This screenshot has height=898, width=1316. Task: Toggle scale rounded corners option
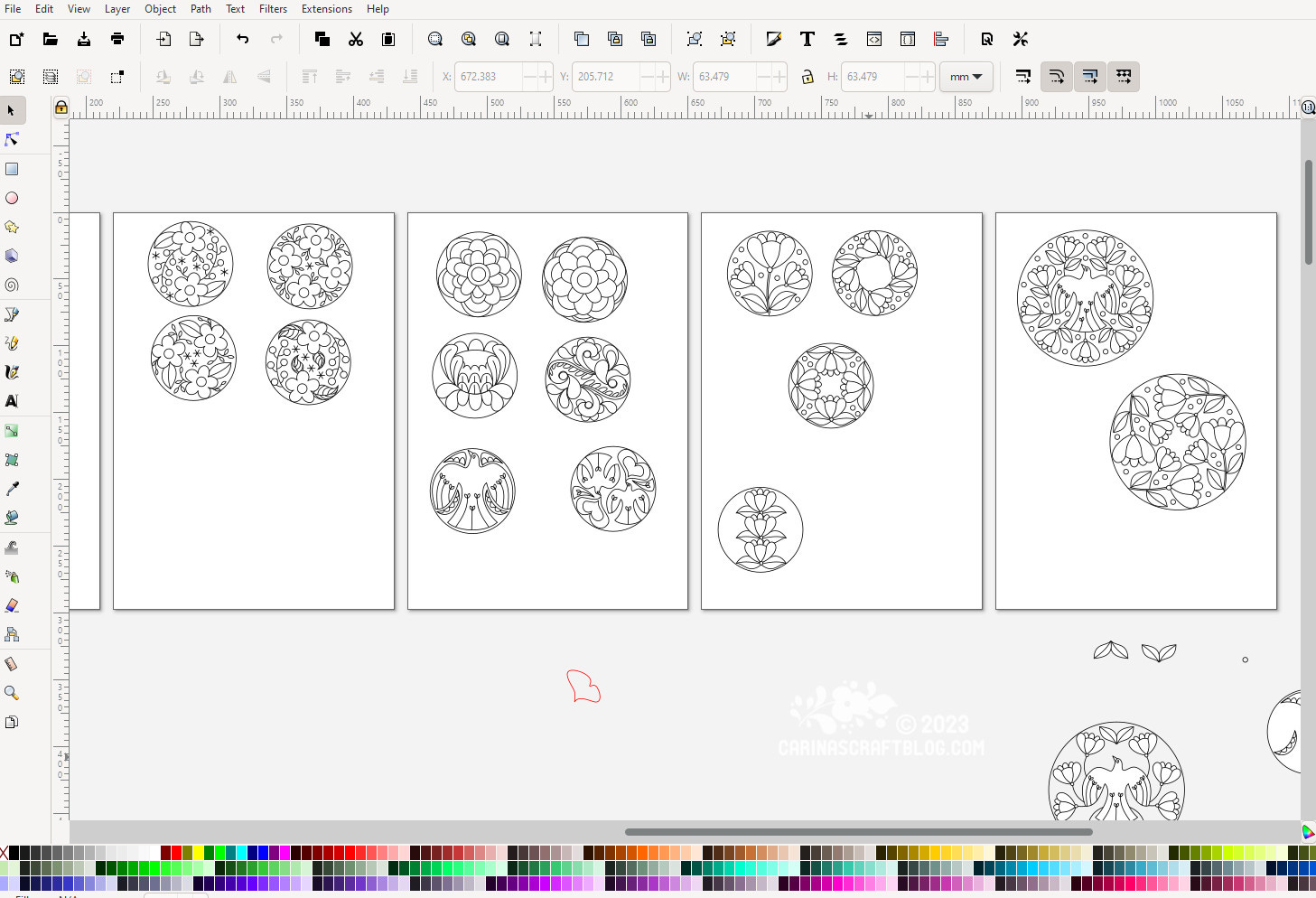(x=1057, y=77)
